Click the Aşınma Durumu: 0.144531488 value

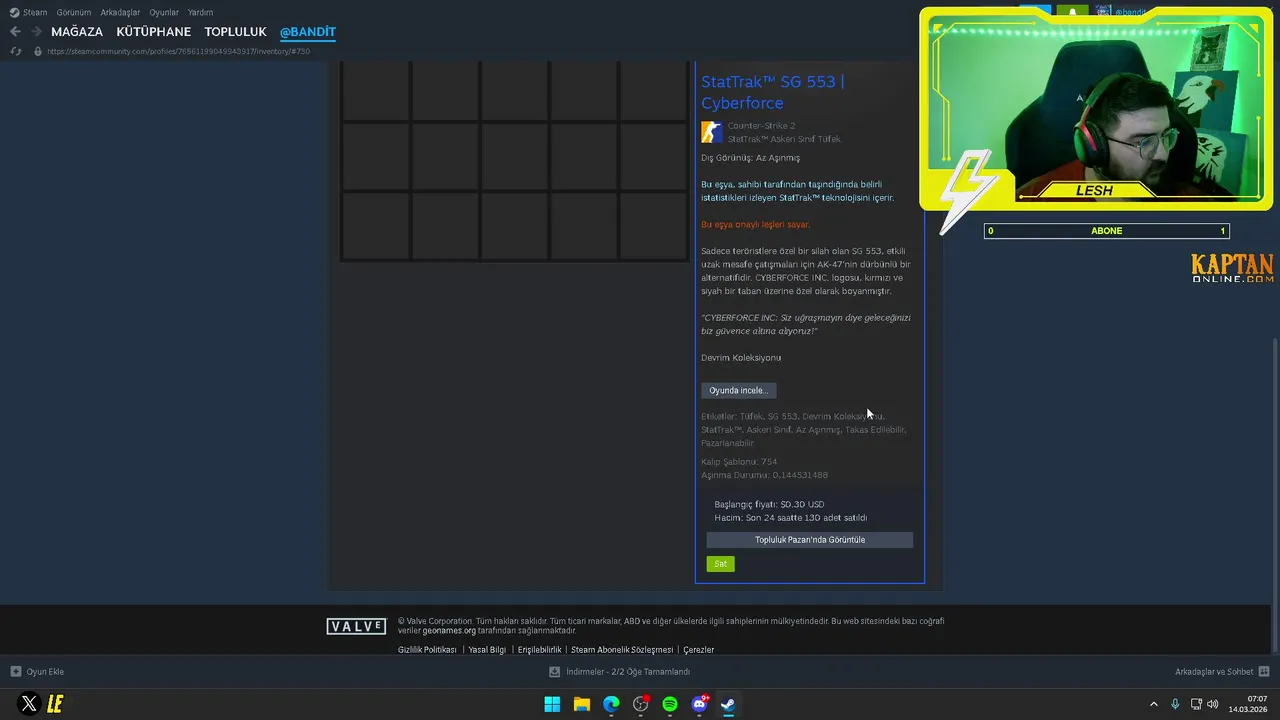click(x=765, y=475)
